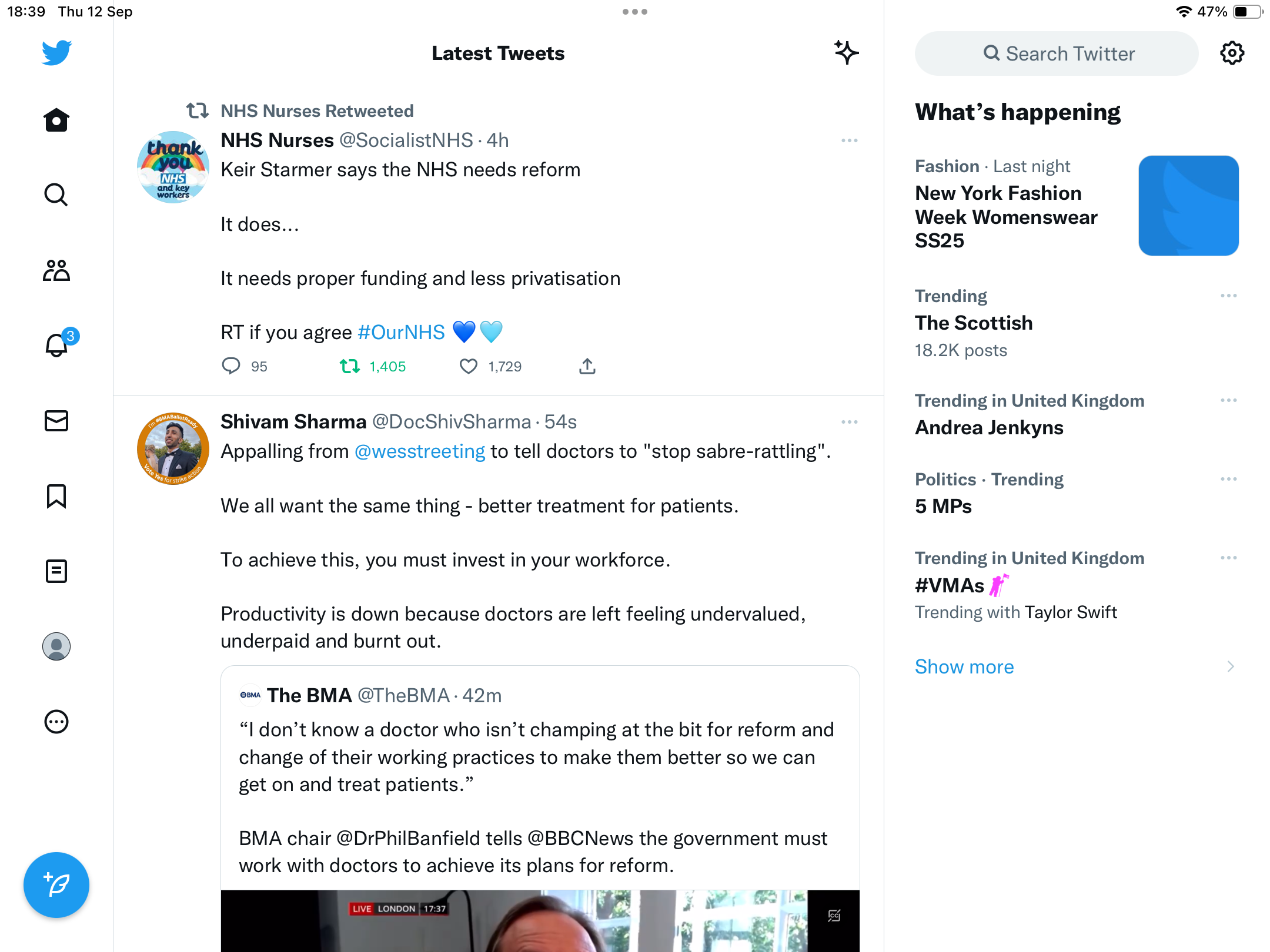
Task: Open the Lists icon in sidebar
Action: pos(56,571)
